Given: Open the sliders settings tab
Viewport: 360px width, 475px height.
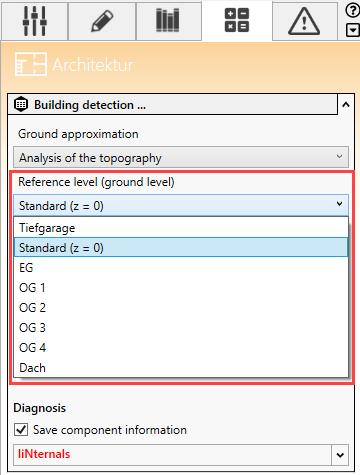Looking at the screenshot, I should tap(34, 21).
